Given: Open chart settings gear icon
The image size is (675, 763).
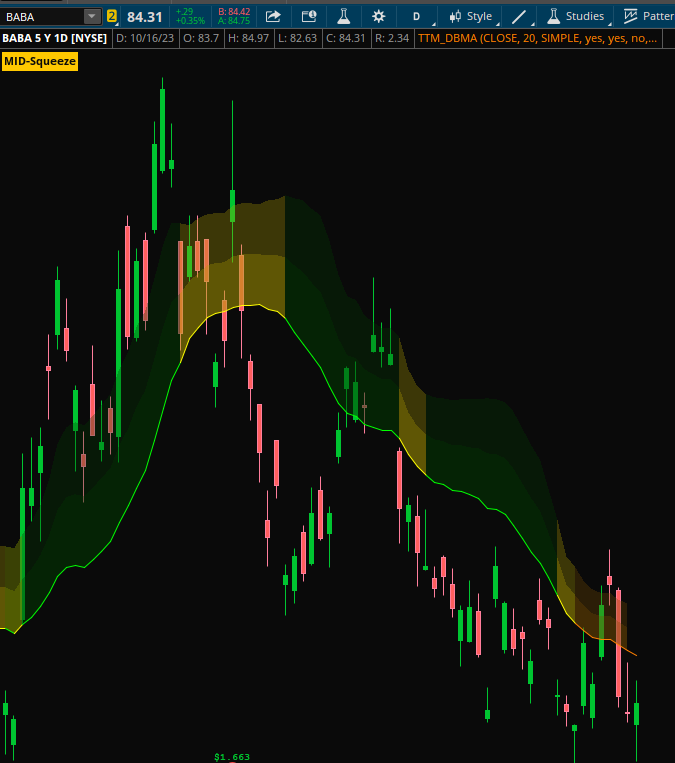Looking at the screenshot, I should (378, 16).
